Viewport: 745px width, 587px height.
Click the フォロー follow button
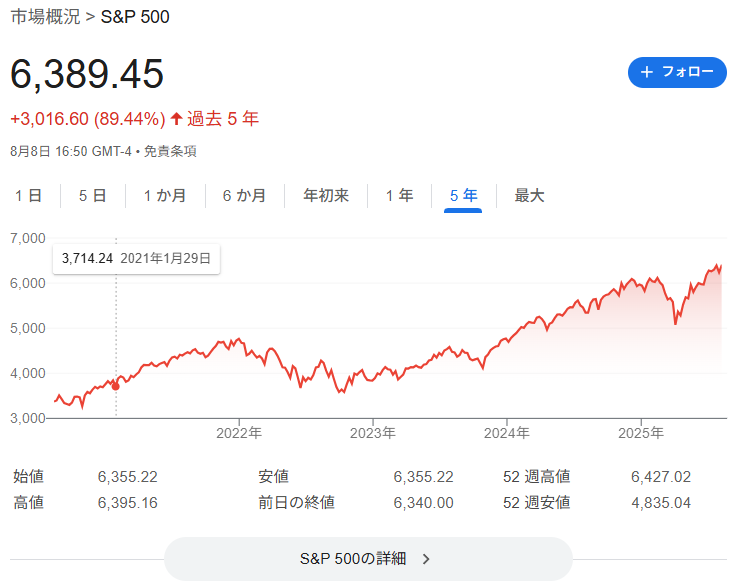tap(677, 72)
